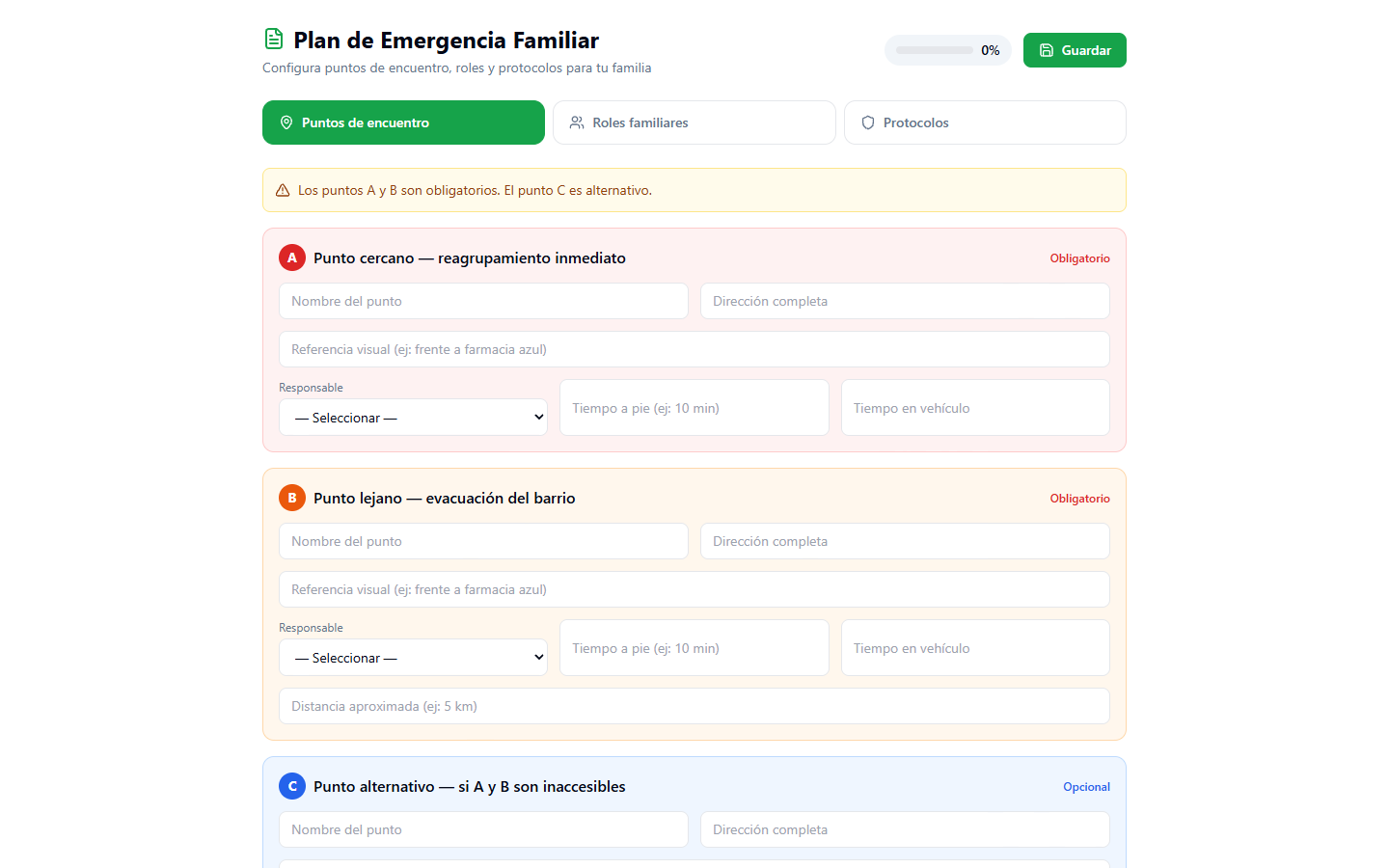
Task: Click the blue C badge of Punto alternativo
Action: coord(292,786)
